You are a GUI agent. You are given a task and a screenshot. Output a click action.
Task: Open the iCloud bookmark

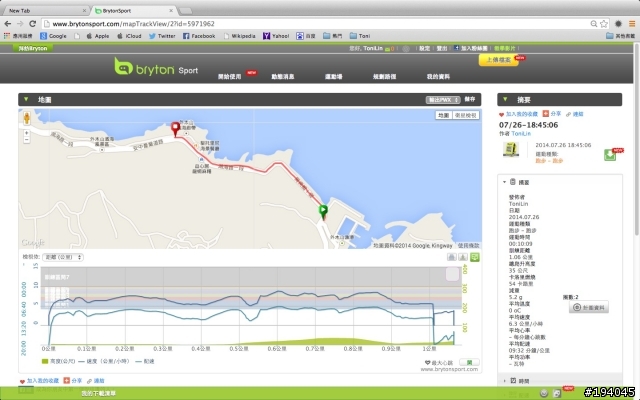129,36
